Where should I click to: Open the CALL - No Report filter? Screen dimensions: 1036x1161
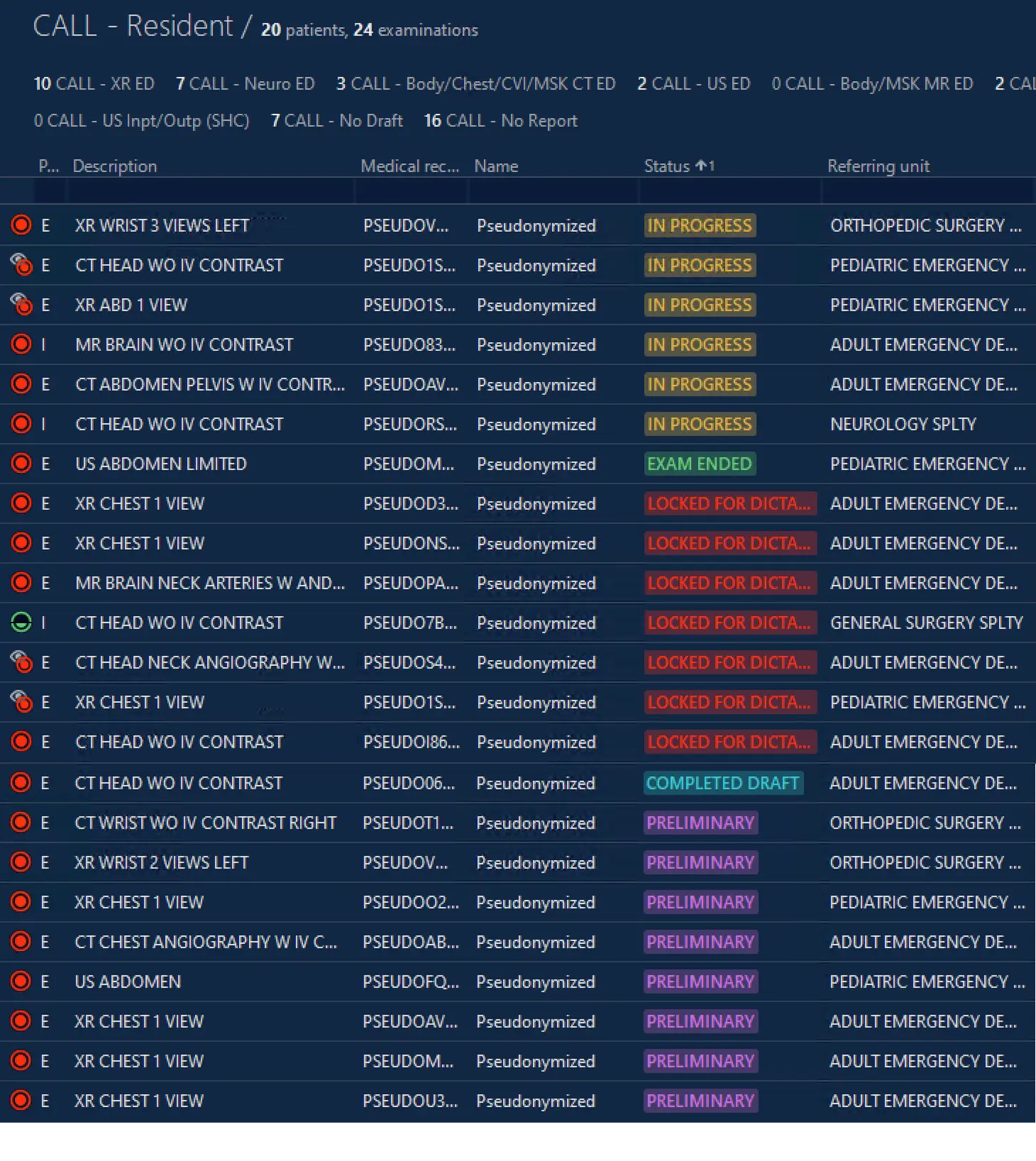501,121
